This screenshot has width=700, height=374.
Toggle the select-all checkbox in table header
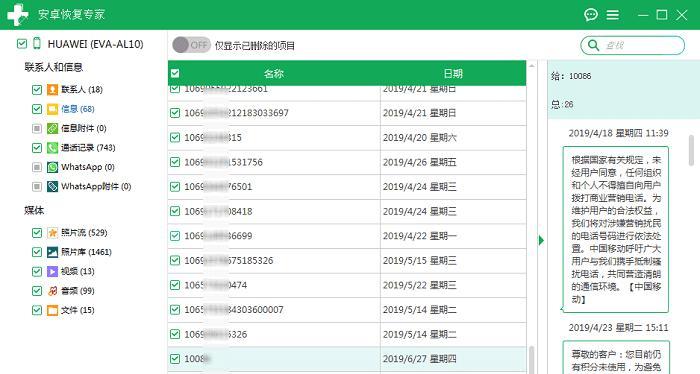click(x=175, y=73)
